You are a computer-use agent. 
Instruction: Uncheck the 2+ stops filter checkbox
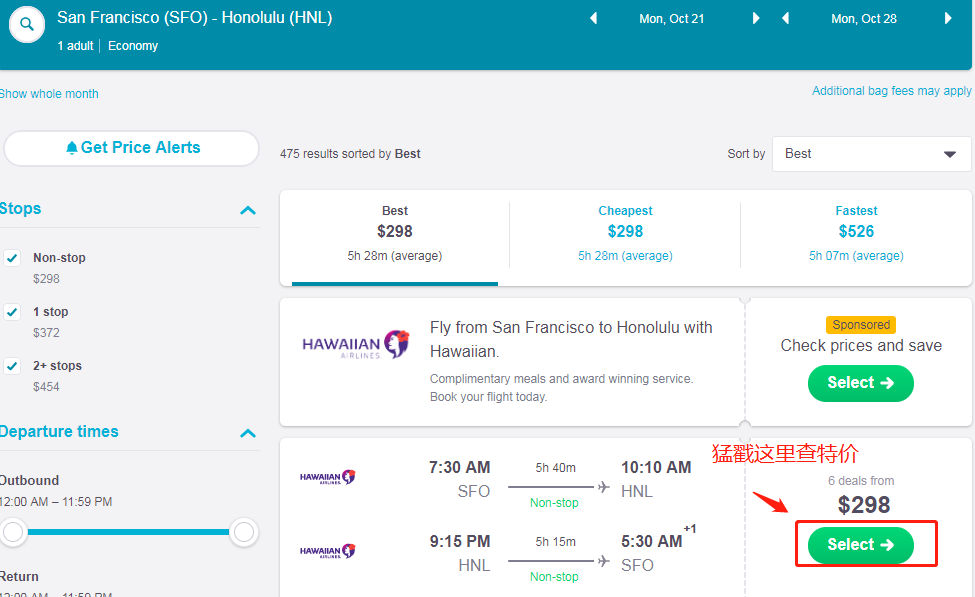point(12,366)
